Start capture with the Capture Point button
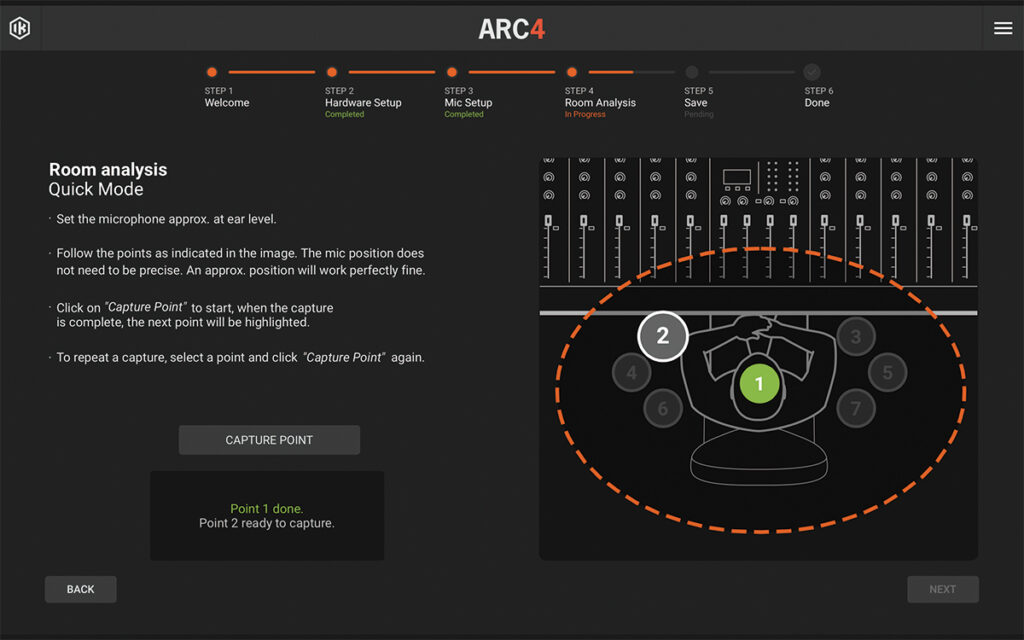 pos(269,440)
